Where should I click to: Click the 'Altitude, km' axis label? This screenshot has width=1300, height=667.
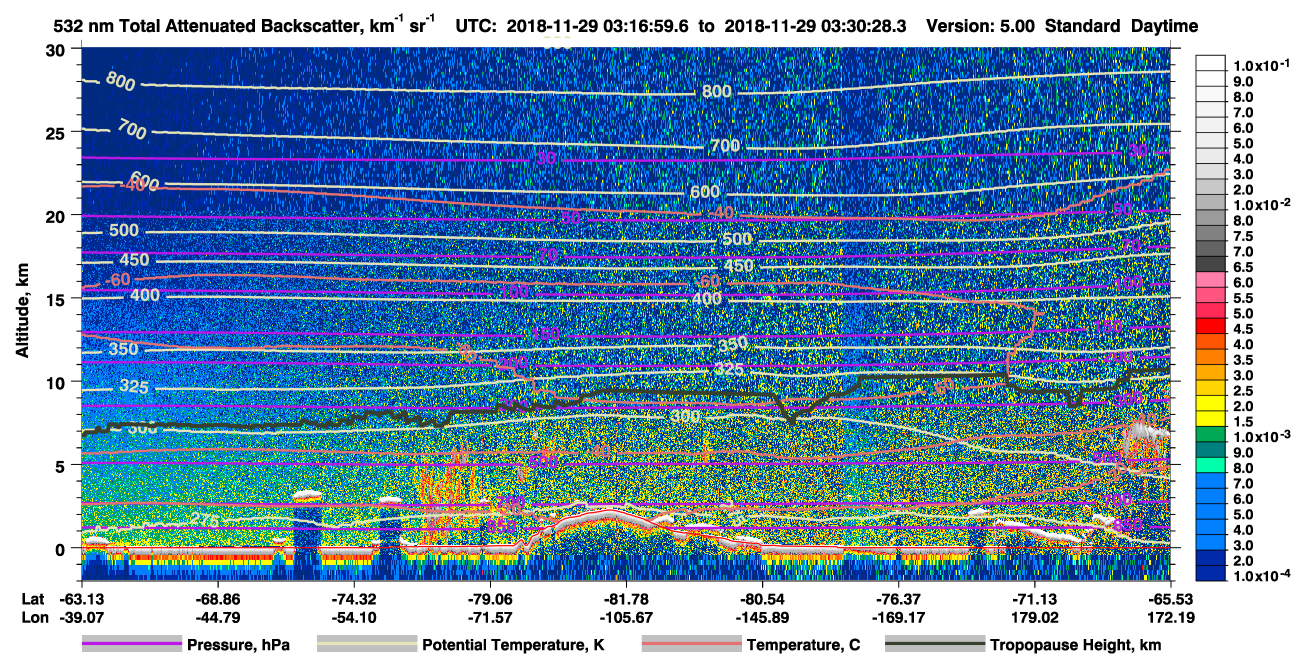click(x=21, y=312)
